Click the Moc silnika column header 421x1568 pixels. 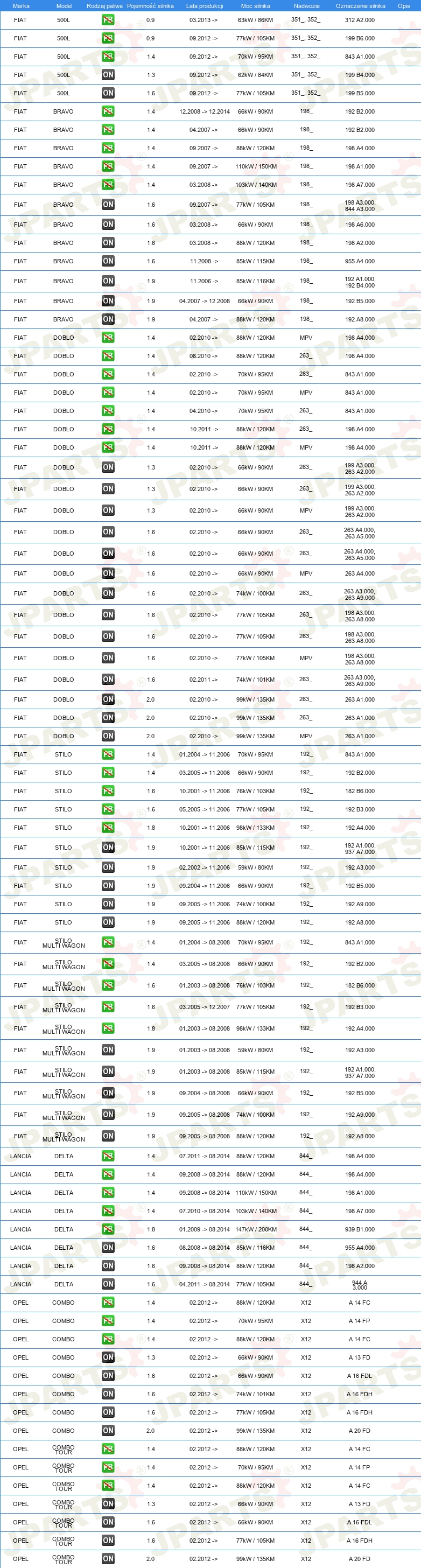256,6
